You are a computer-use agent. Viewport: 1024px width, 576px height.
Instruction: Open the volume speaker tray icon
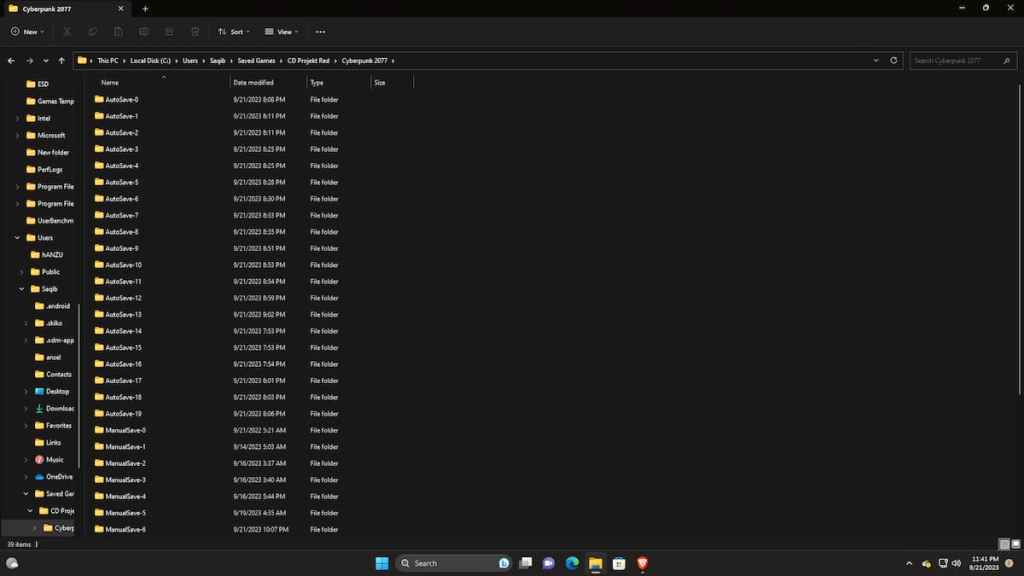[x=957, y=563]
